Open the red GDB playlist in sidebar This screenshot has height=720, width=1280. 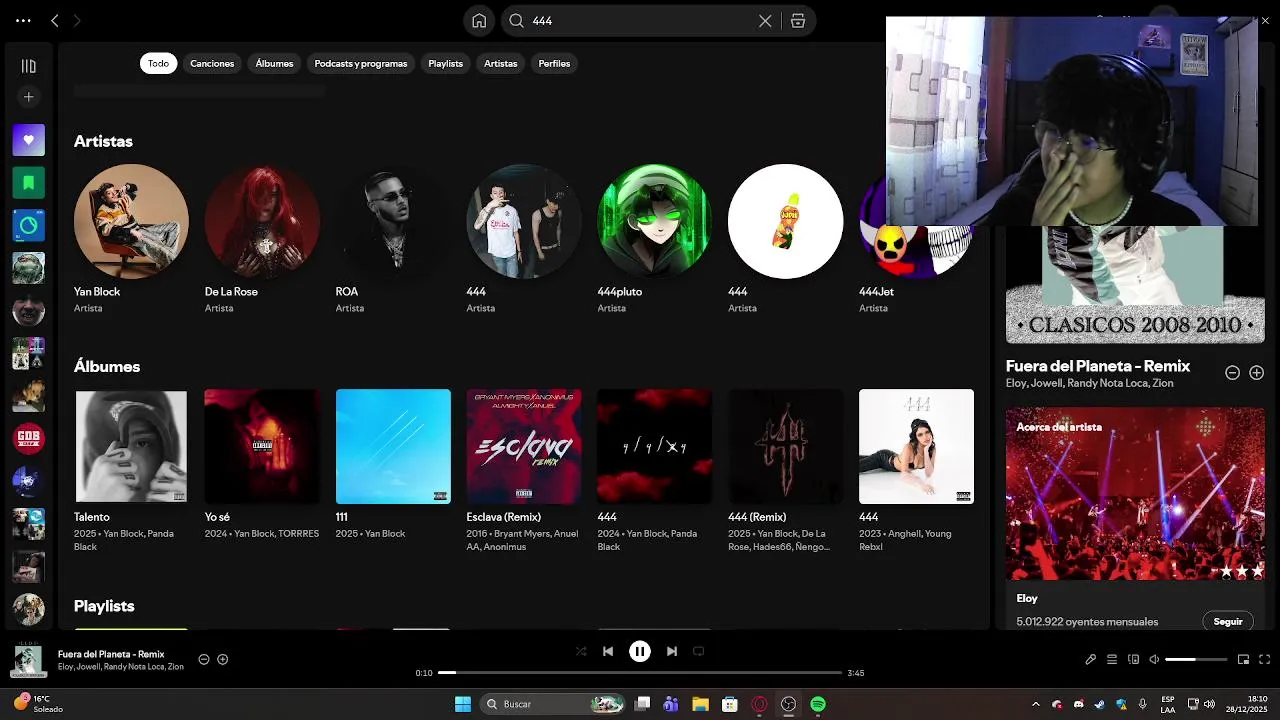click(x=28, y=438)
